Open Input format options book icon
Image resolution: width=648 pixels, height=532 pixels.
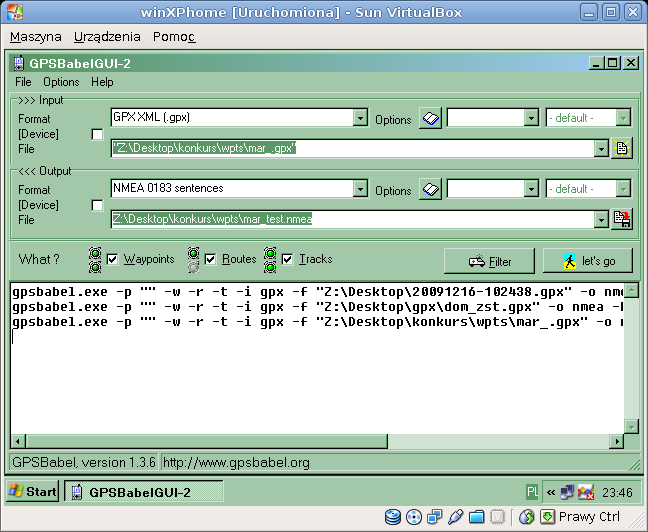tap(430, 119)
